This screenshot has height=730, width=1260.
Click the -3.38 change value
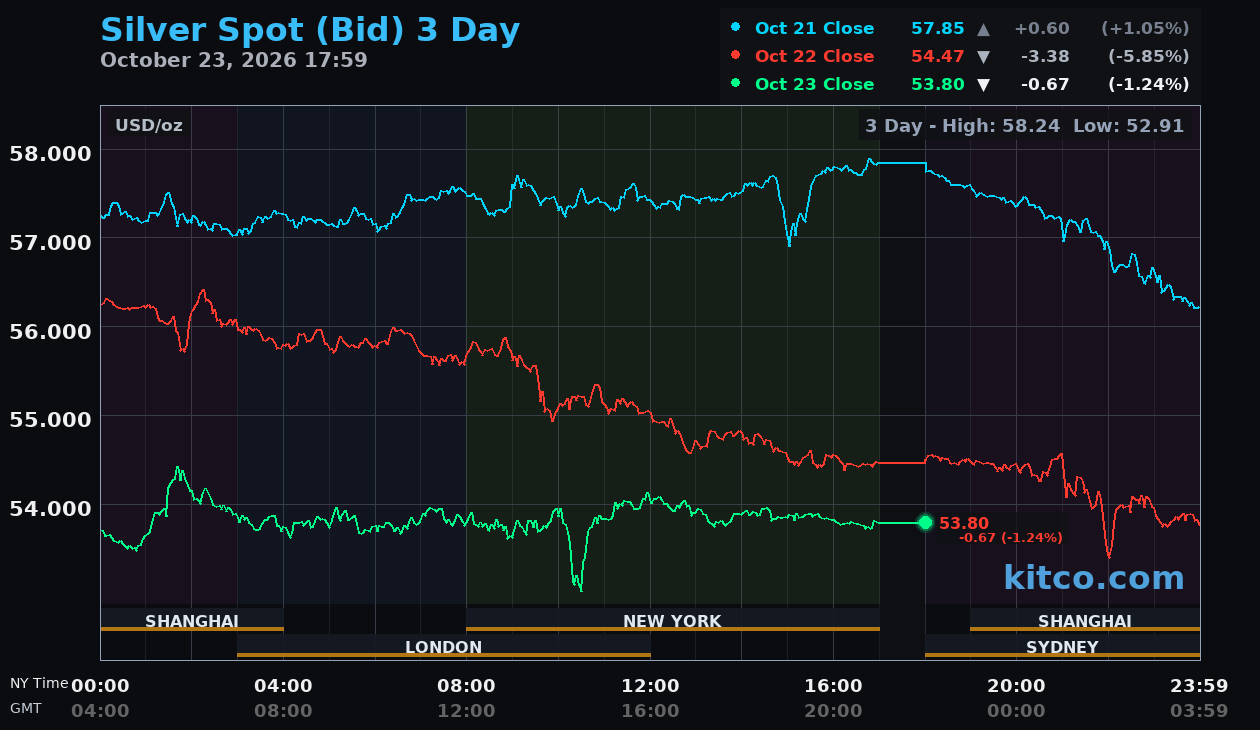pyautogui.click(x=1045, y=56)
